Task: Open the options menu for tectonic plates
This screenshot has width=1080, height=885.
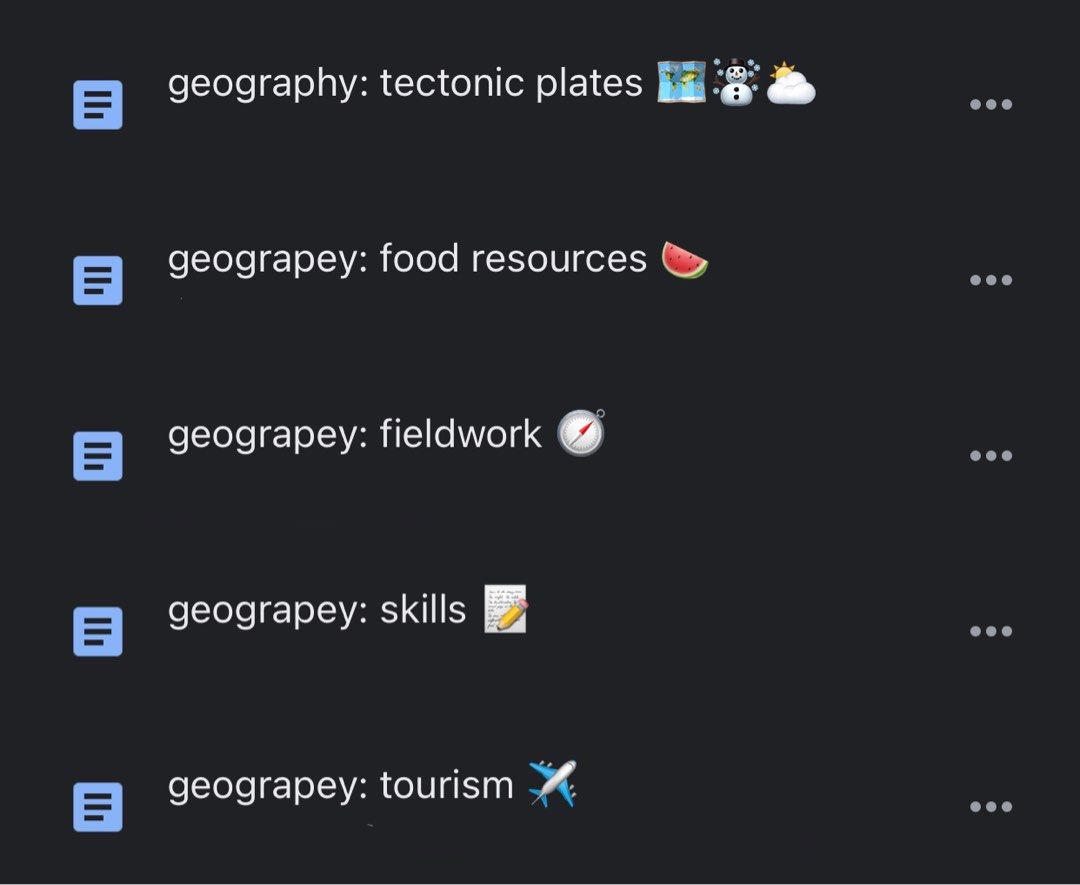Action: click(x=991, y=104)
